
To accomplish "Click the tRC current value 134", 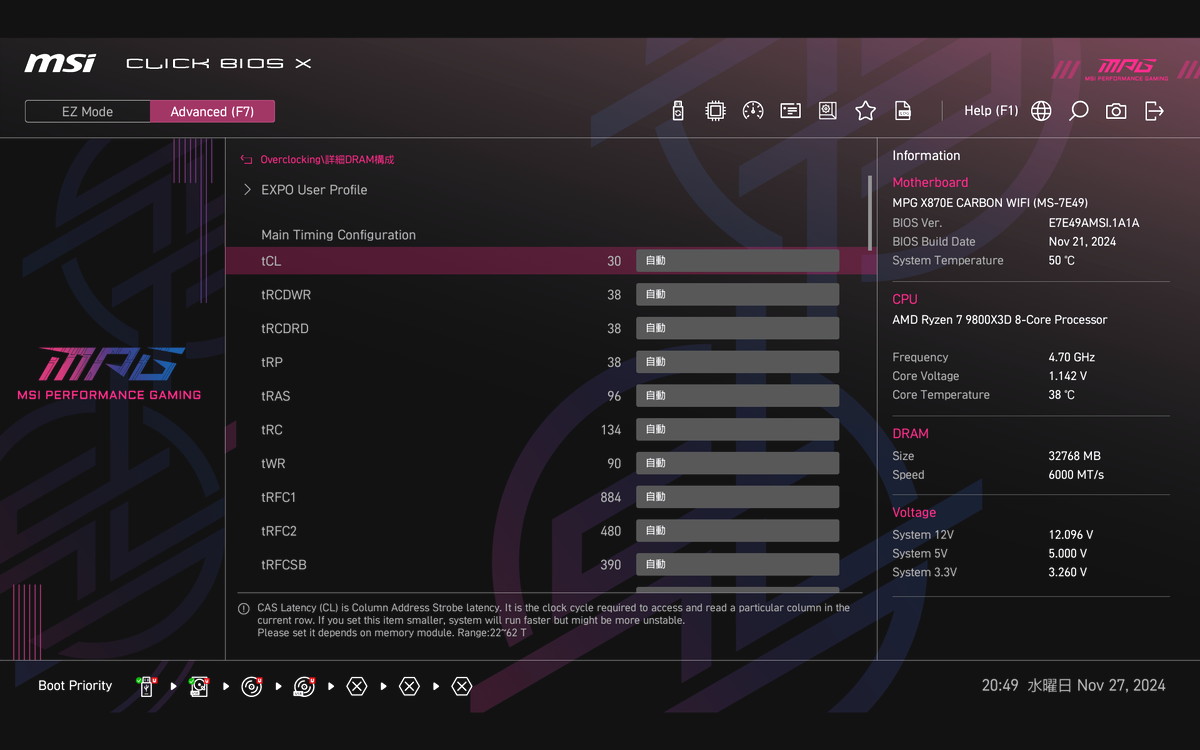I will click(x=611, y=430).
